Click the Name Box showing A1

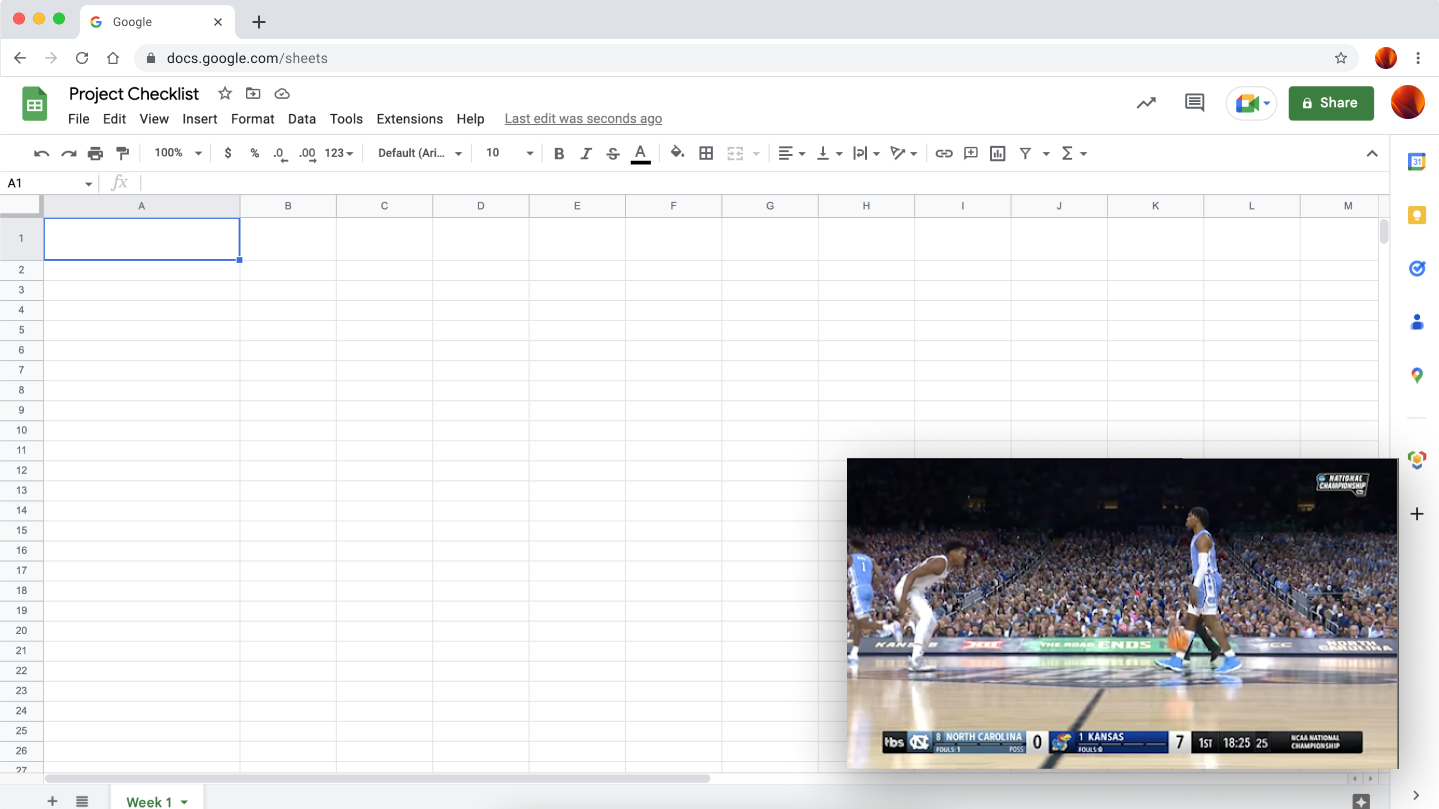coord(48,183)
